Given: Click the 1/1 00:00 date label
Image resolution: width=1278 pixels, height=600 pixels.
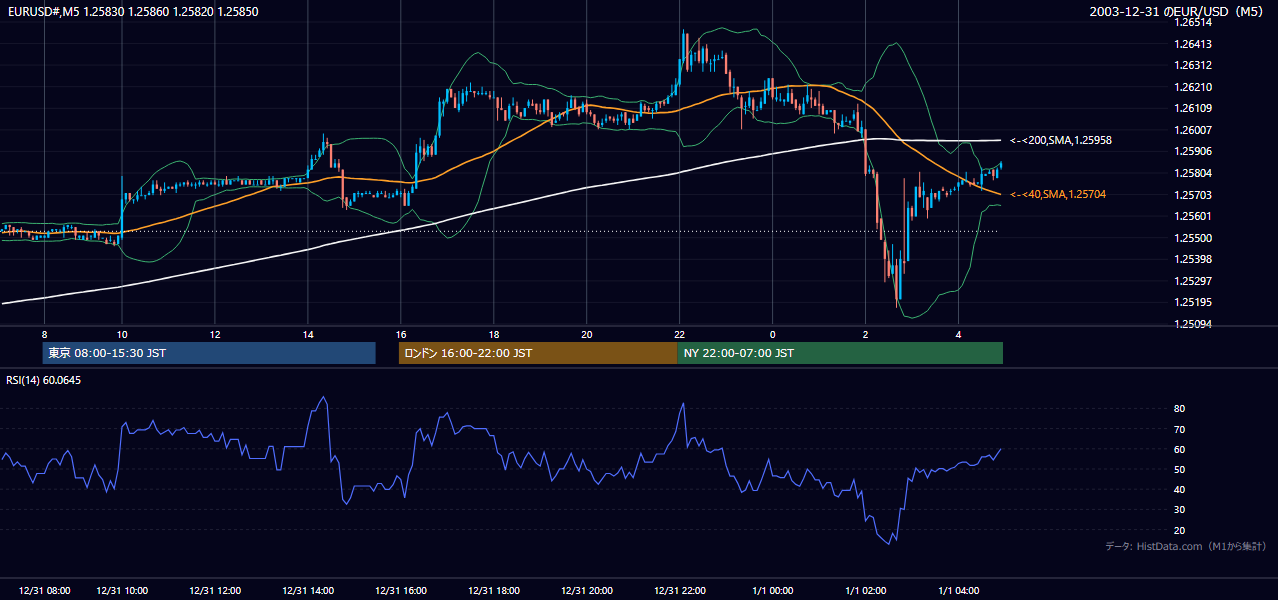Looking at the screenshot, I should (773, 591).
